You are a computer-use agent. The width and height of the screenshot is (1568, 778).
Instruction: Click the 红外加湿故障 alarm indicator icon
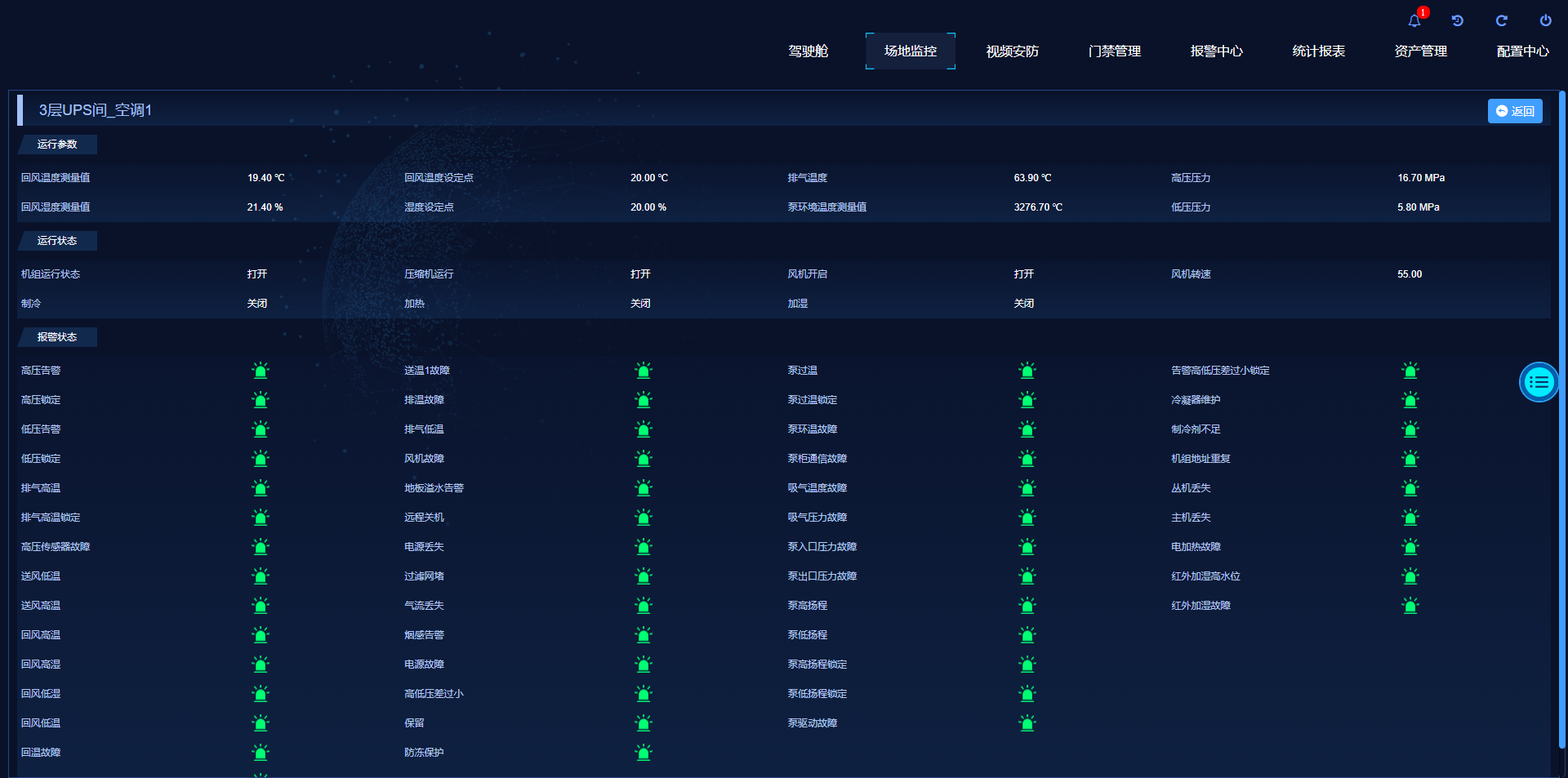pyautogui.click(x=1410, y=606)
